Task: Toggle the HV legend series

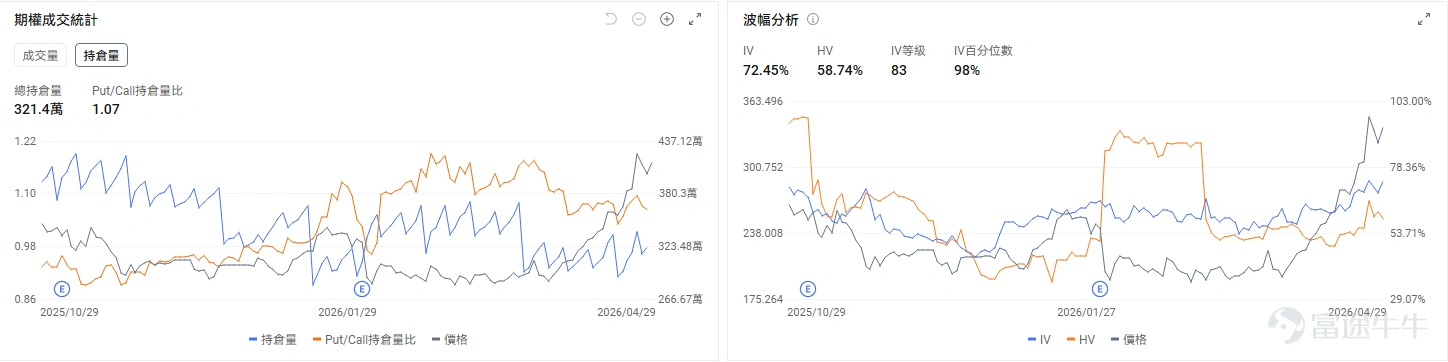Action: pos(1081,340)
